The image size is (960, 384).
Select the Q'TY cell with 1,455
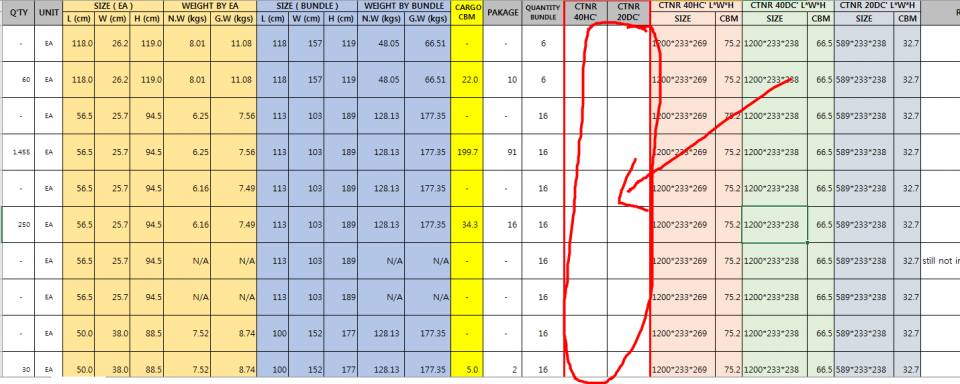18,152
